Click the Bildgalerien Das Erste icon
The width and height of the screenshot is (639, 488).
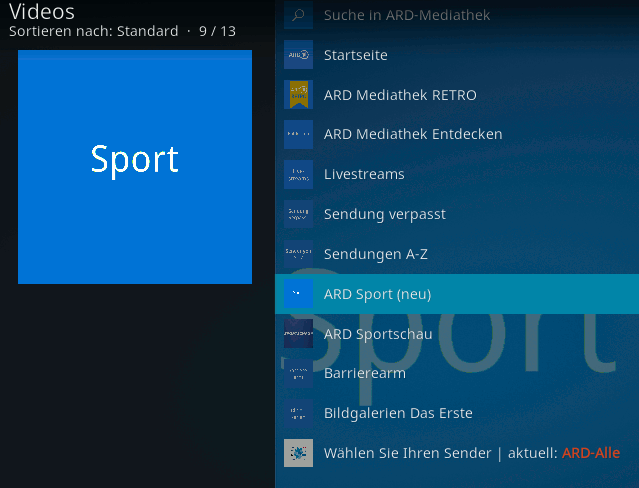(298, 413)
